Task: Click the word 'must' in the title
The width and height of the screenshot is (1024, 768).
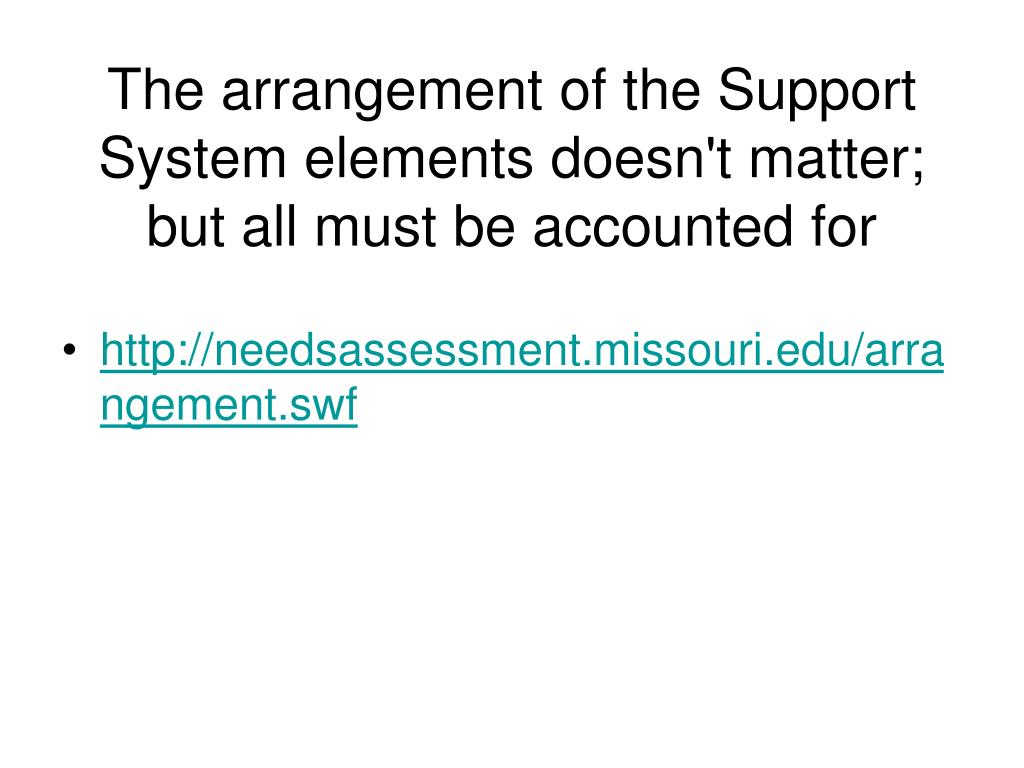Action: point(376,227)
